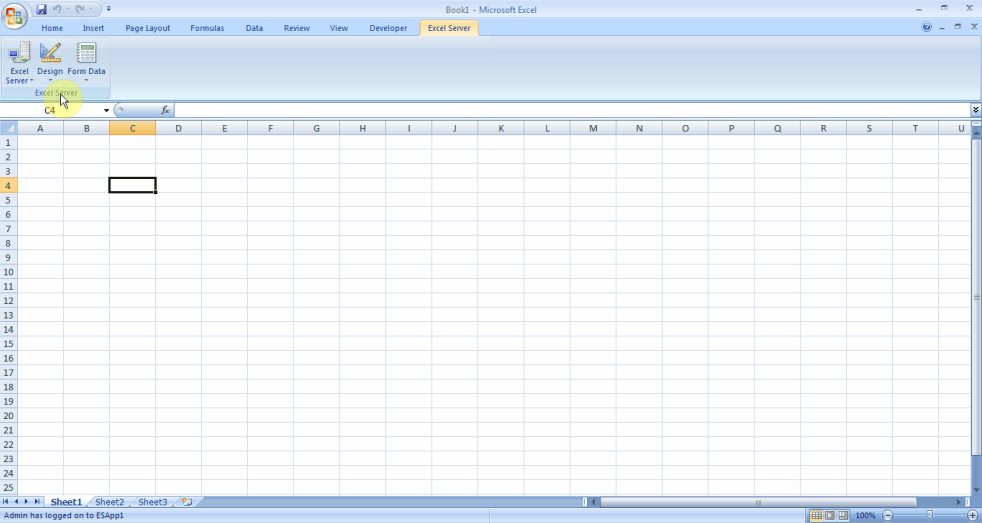Select row 1 header
The width and height of the screenshot is (982, 523).
[x=9, y=142]
